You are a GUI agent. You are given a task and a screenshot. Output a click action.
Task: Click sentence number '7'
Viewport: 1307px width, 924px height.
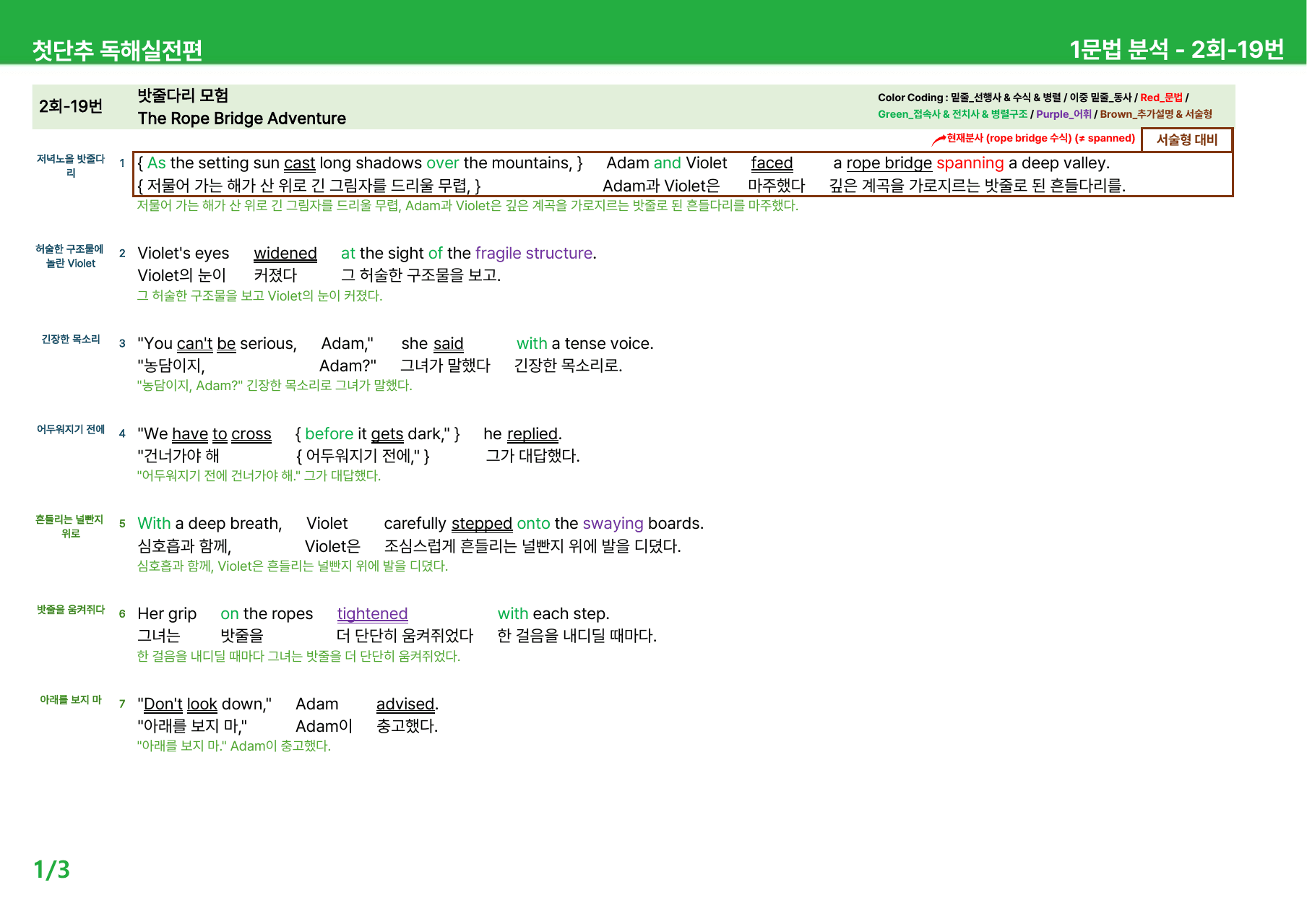point(122,704)
